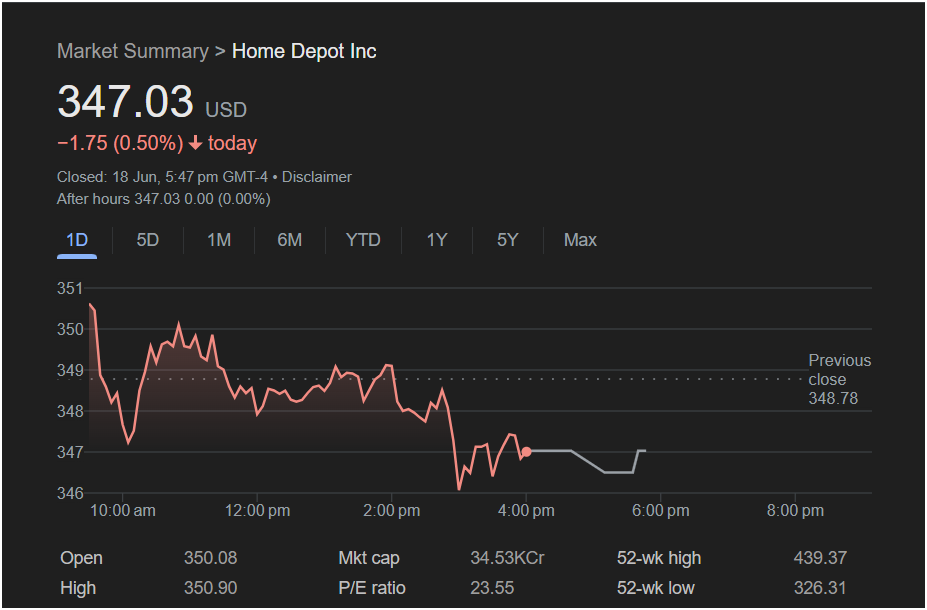
Task: Click the 52-wk high label
Action: (x=659, y=558)
